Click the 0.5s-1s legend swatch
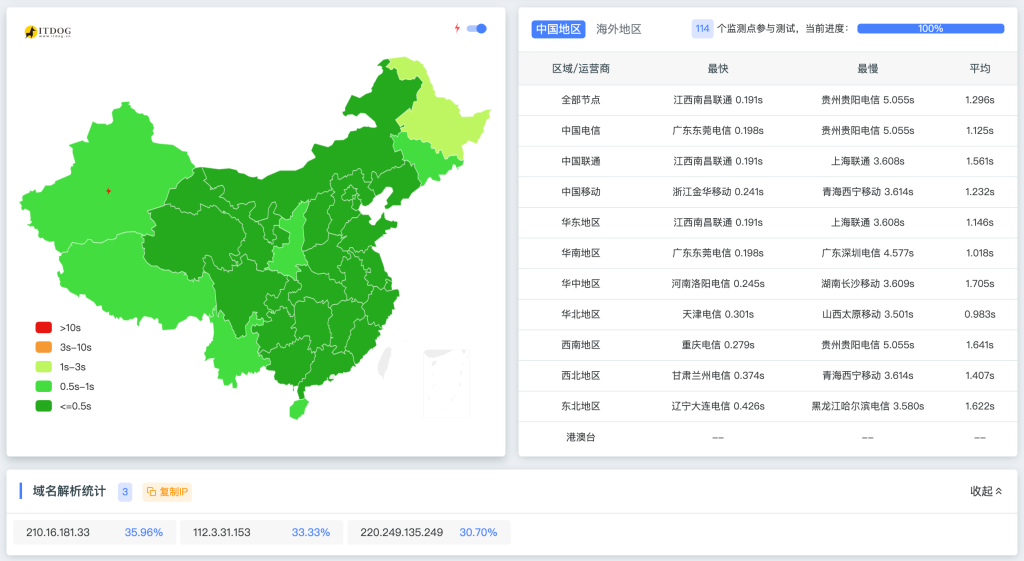Viewport: 1024px width, 561px height. (44, 386)
